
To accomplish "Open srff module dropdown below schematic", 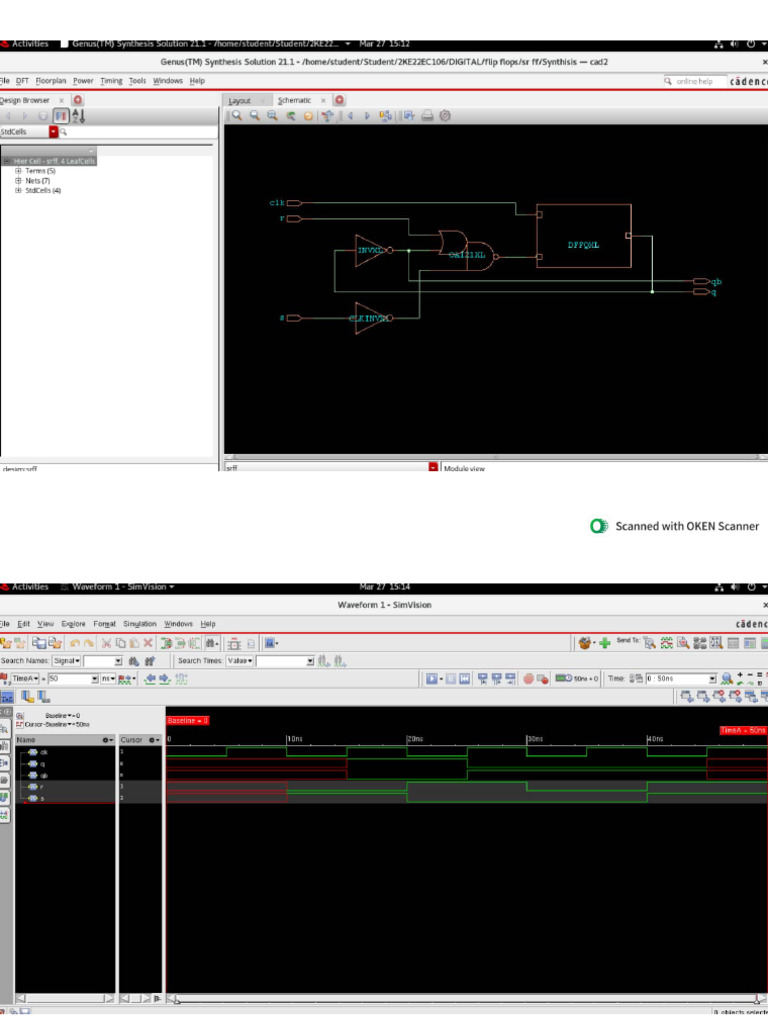I will click(432, 468).
